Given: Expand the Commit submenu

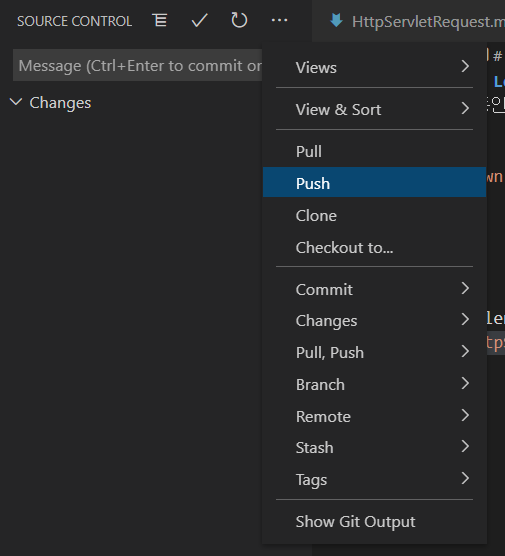Looking at the screenshot, I should pos(374,289).
